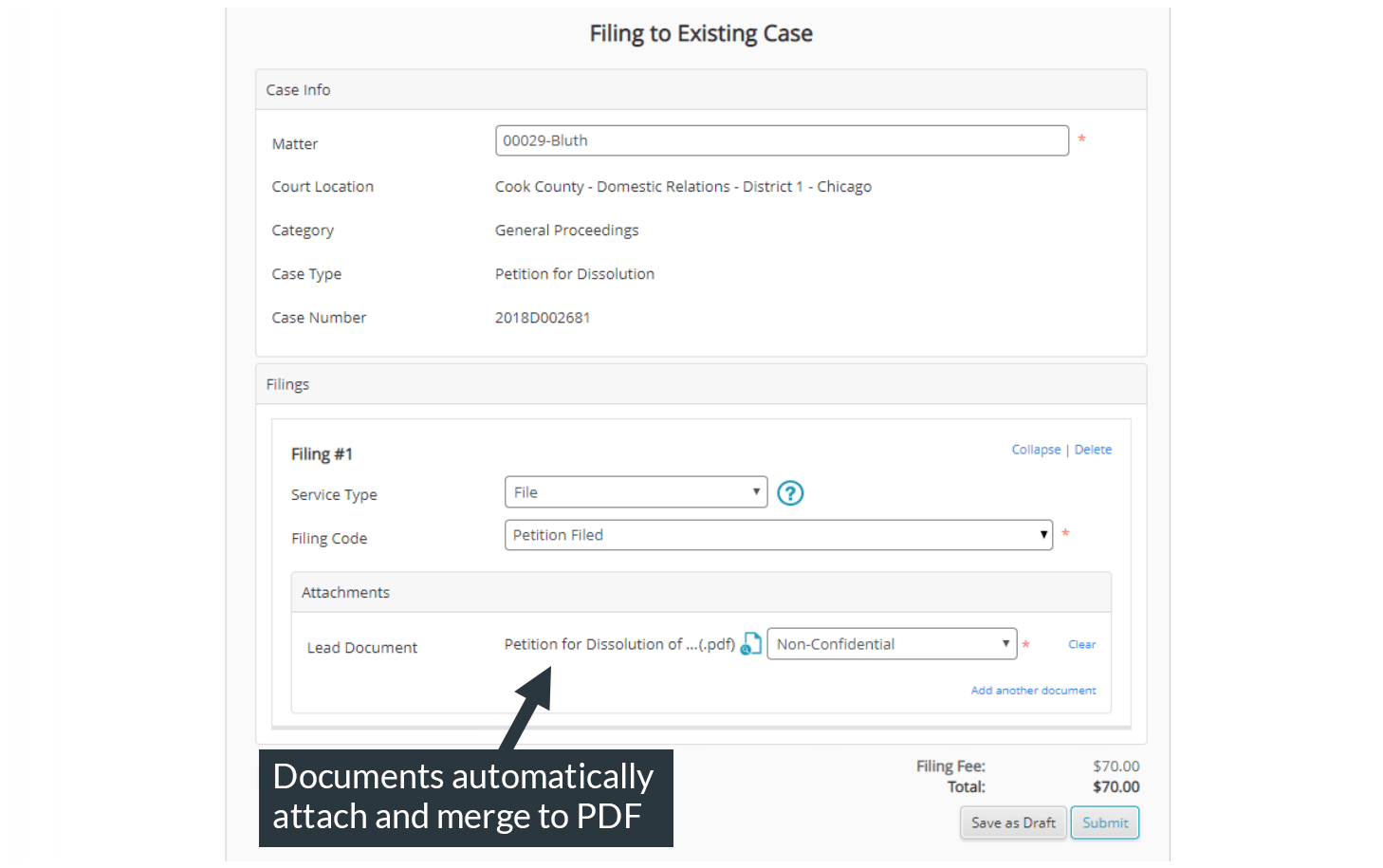Image resolution: width=1383 pixels, height=868 pixels.
Task: Submit the filing
Action: (x=1104, y=823)
